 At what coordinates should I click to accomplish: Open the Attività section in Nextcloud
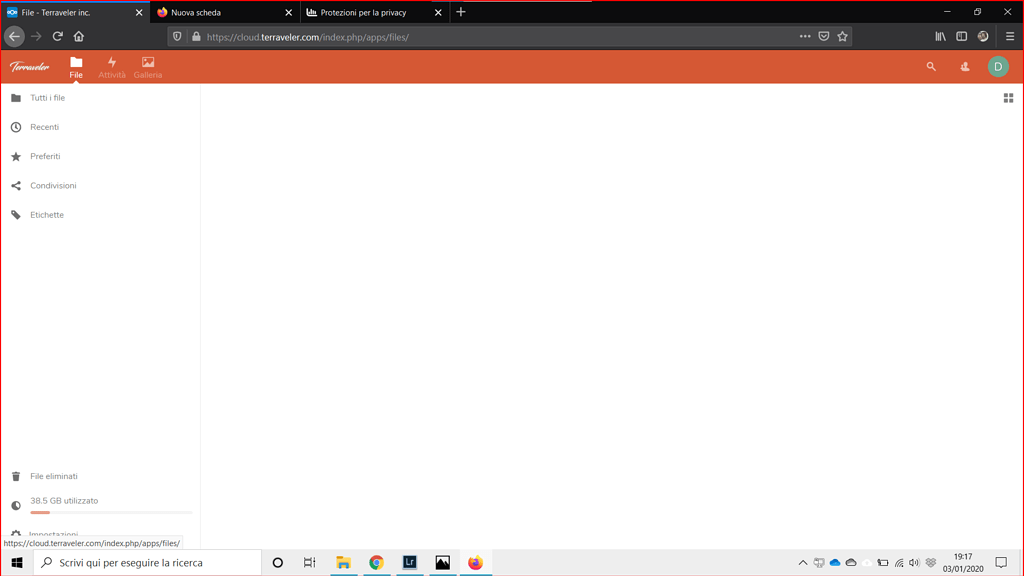pos(111,66)
